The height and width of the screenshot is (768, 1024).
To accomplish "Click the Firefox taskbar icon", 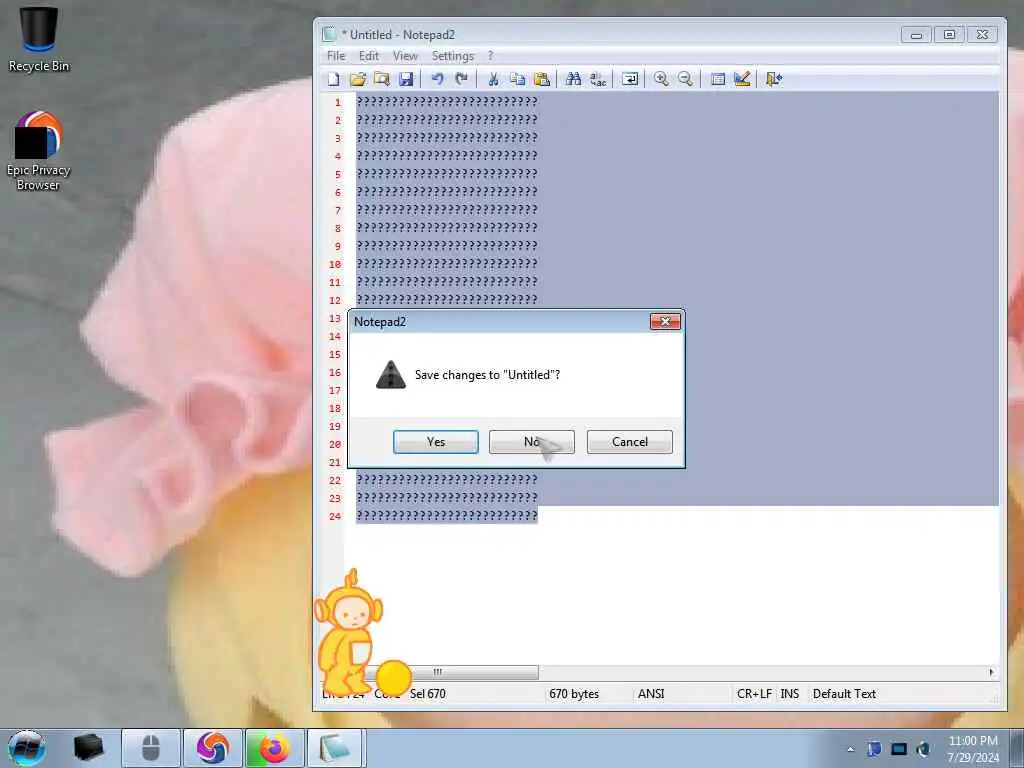I will point(274,748).
